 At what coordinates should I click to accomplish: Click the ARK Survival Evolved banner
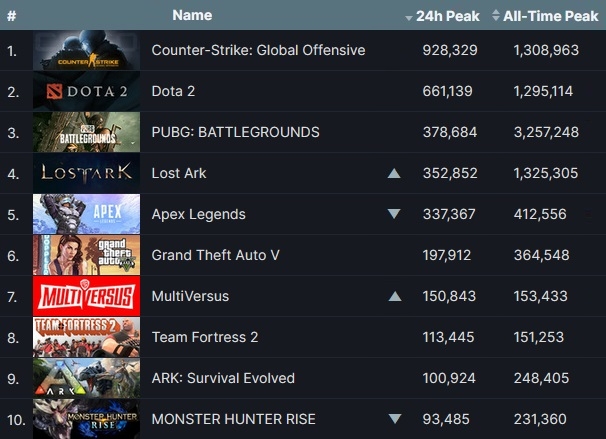pos(87,378)
